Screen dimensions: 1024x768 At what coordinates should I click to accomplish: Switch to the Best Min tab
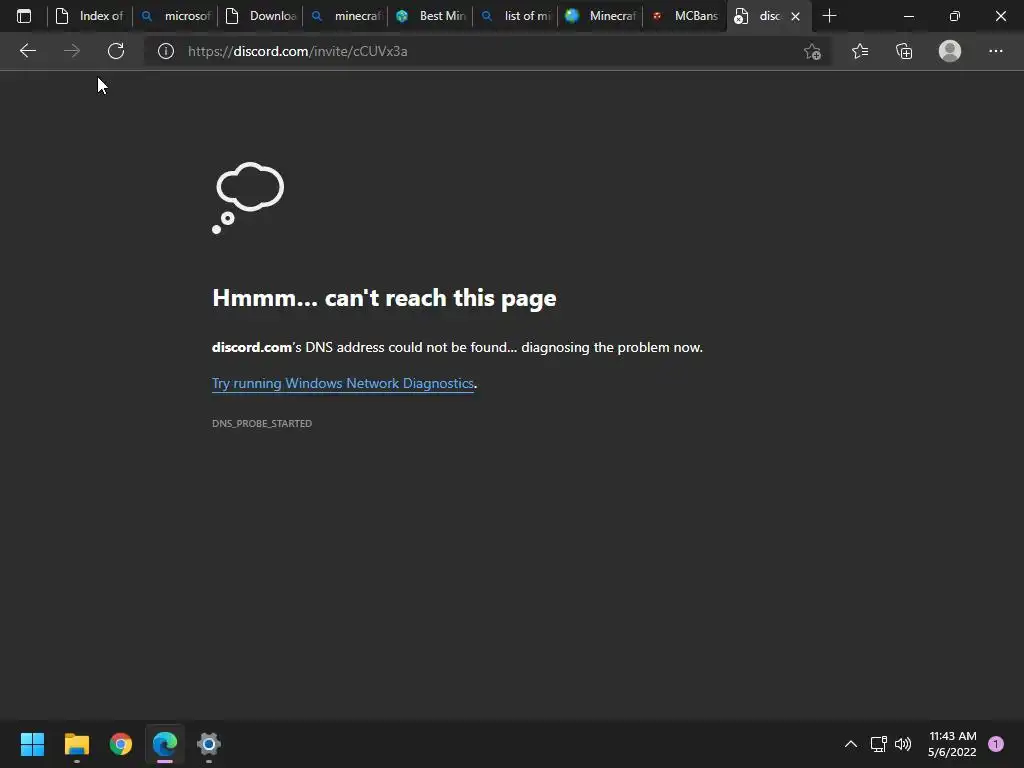(430, 16)
